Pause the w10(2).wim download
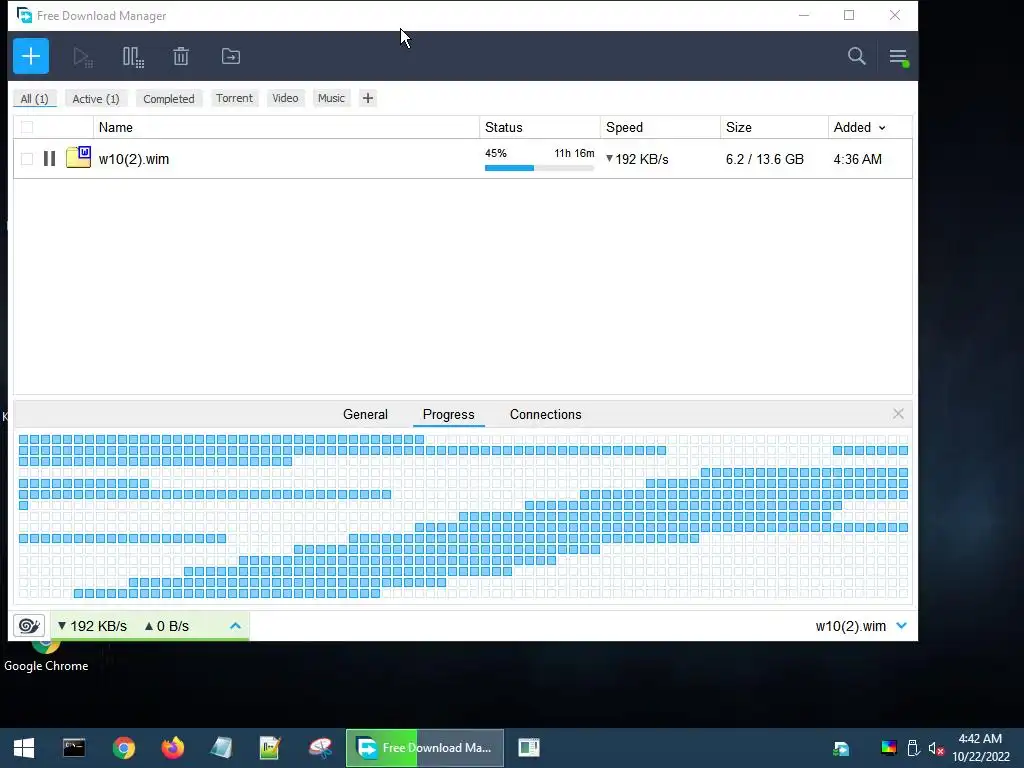 [49, 159]
